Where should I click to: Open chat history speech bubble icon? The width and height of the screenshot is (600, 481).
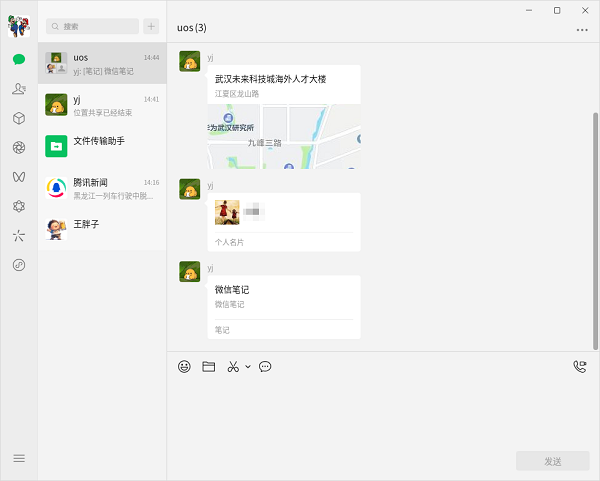pyautogui.click(x=265, y=367)
